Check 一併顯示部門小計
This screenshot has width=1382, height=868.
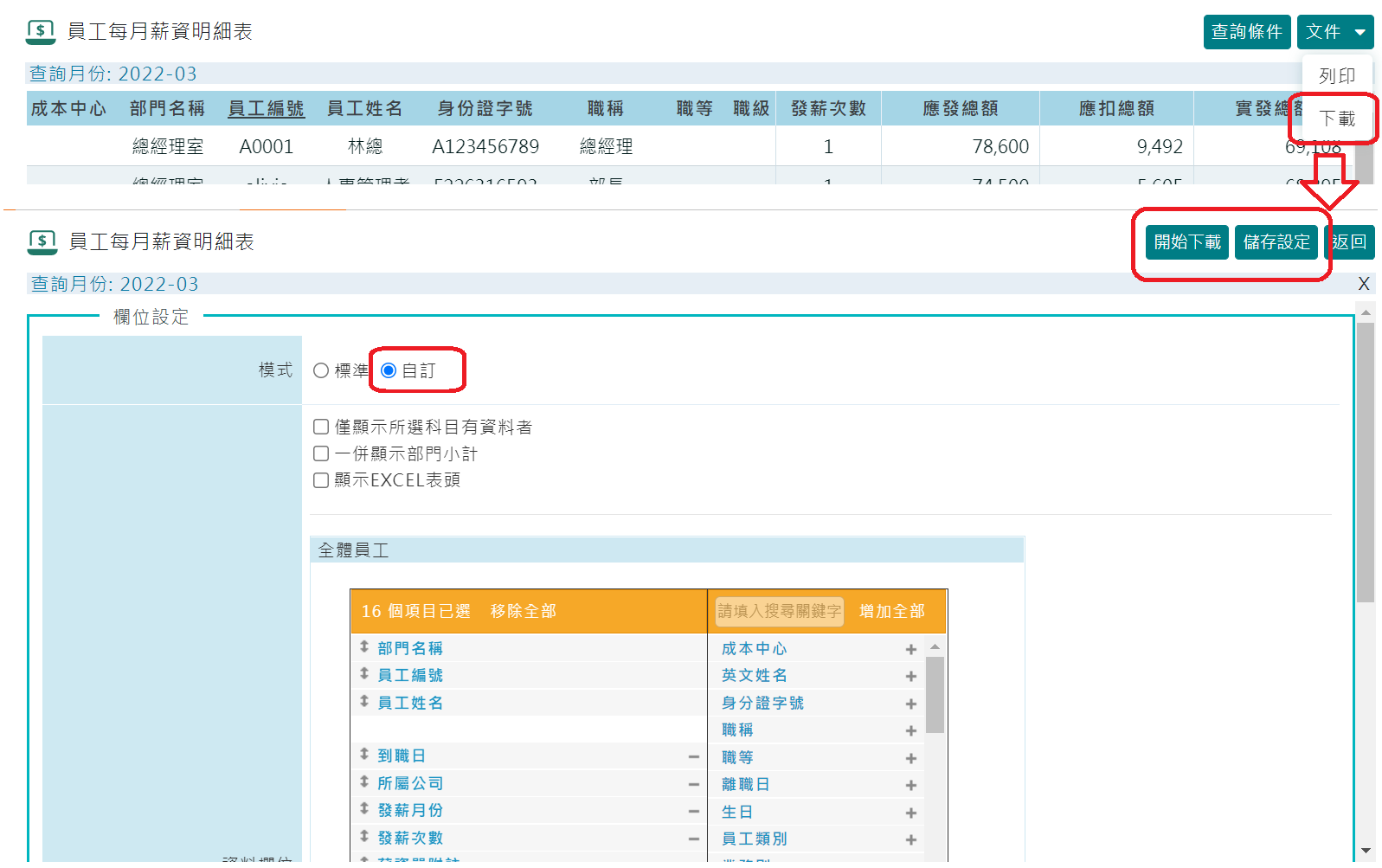[321, 453]
